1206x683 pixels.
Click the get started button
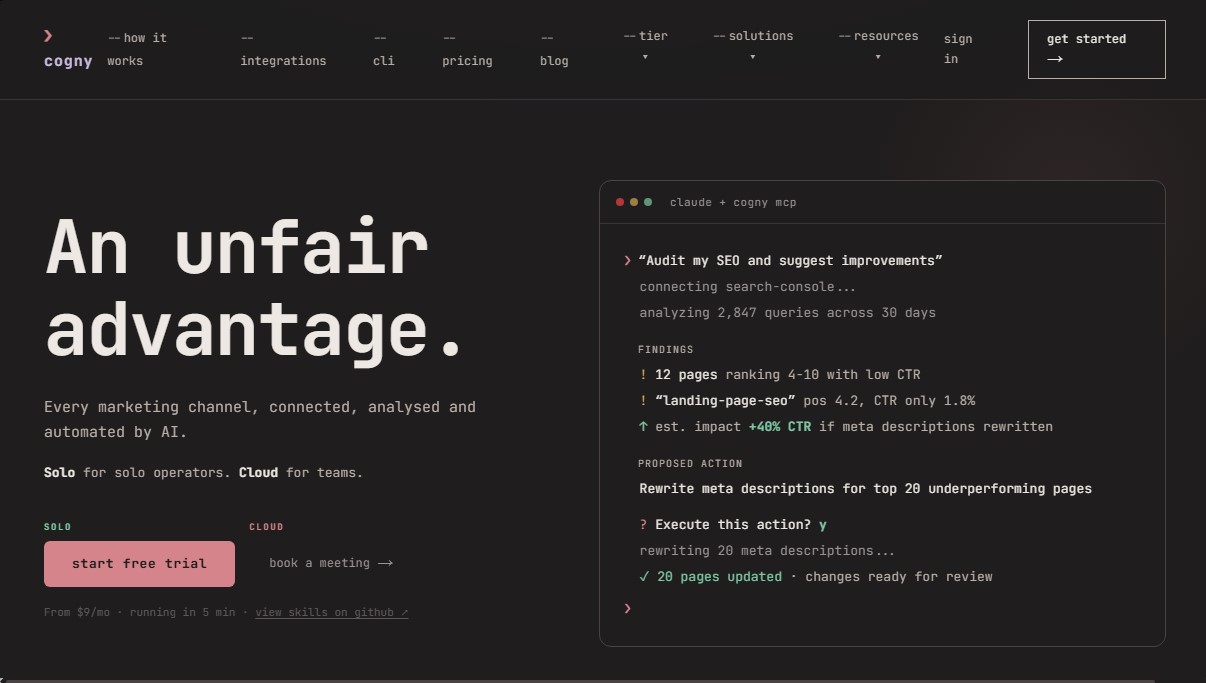pyautogui.click(x=1096, y=49)
